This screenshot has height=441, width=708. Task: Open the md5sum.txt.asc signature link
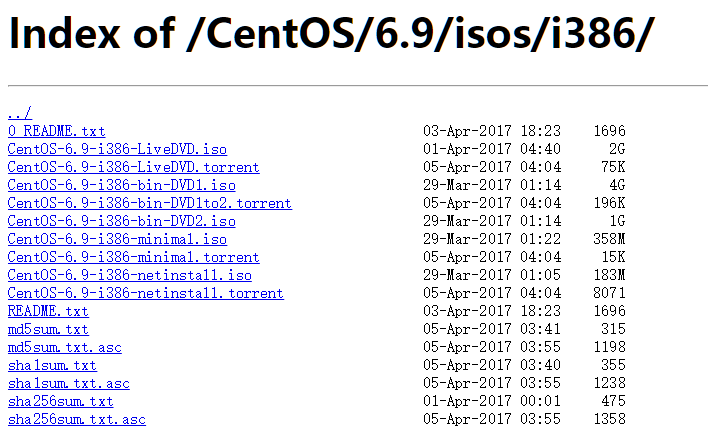tap(64, 347)
